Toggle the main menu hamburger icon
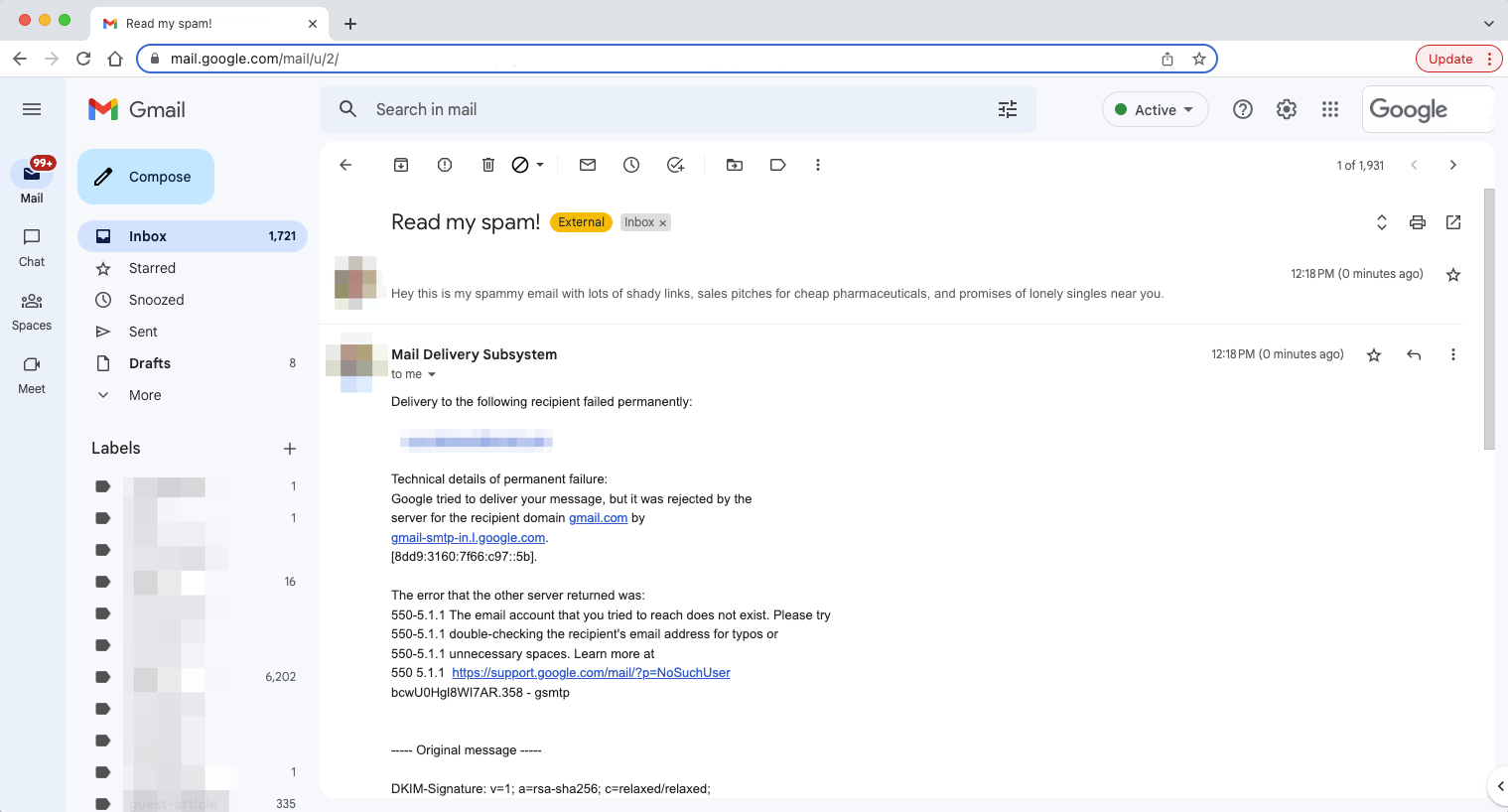This screenshot has width=1508, height=812. [32, 109]
